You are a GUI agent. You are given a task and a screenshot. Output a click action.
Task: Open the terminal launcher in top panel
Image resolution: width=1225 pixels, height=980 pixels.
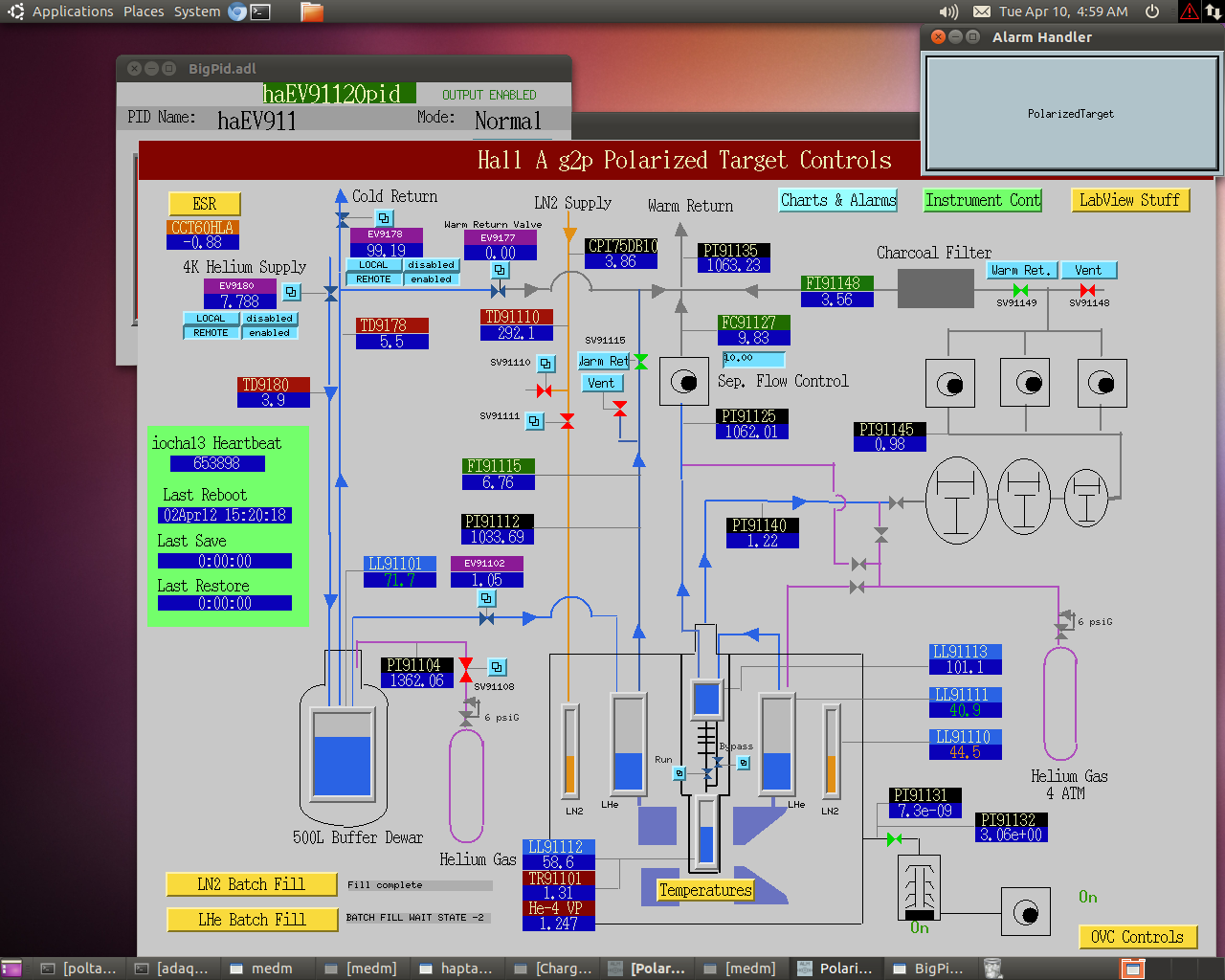(x=260, y=11)
